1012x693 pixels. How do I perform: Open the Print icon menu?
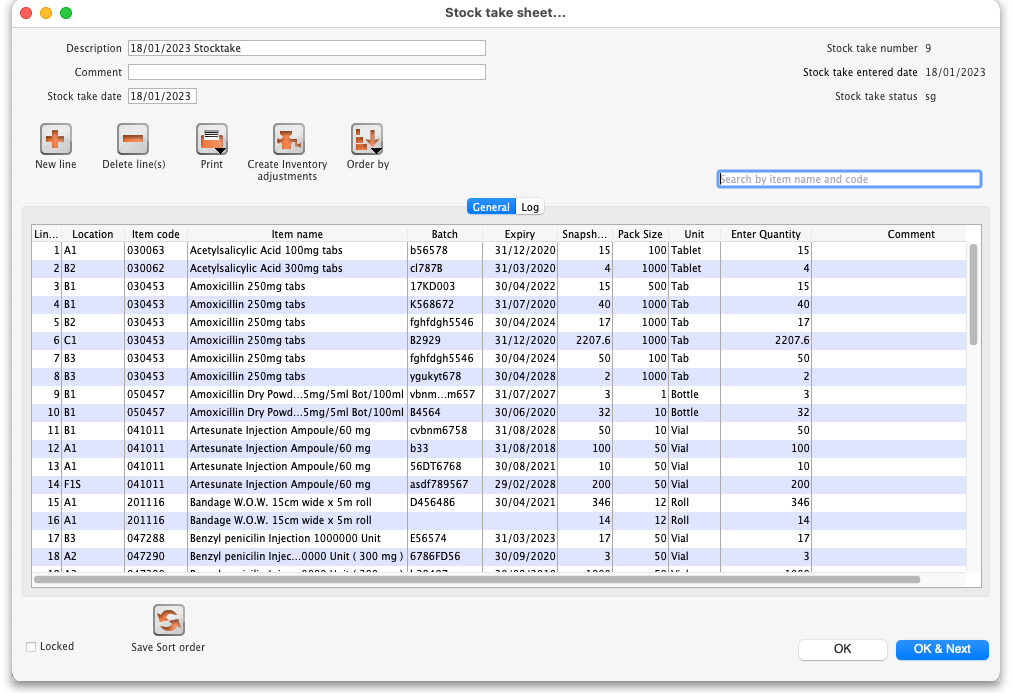pyautogui.click(x=212, y=140)
